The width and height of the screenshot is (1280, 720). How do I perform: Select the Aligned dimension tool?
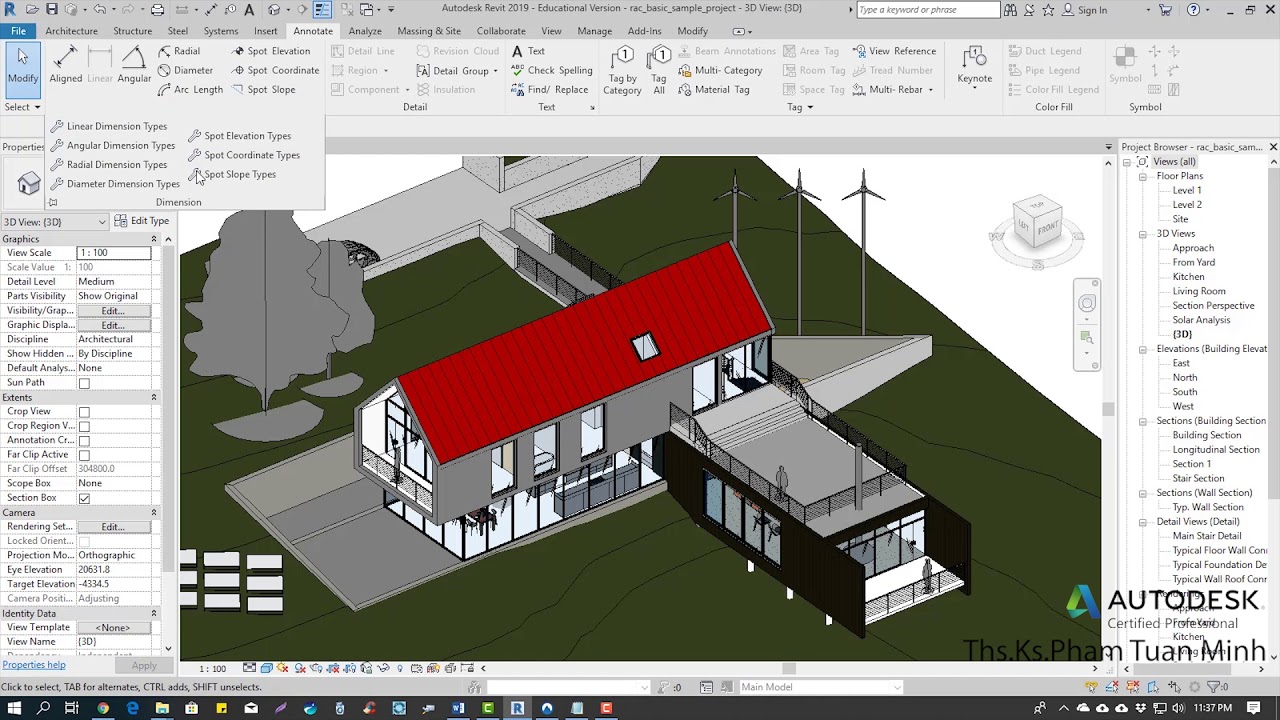pos(66,66)
